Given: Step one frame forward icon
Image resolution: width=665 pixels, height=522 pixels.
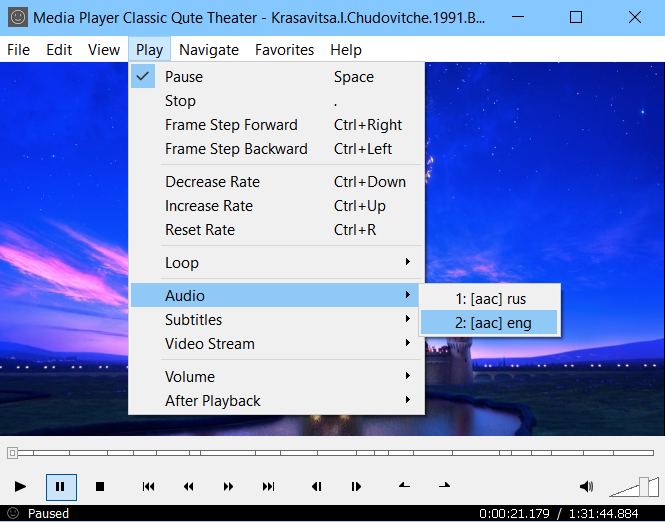Looking at the screenshot, I should pyautogui.click(x=356, y=487).
